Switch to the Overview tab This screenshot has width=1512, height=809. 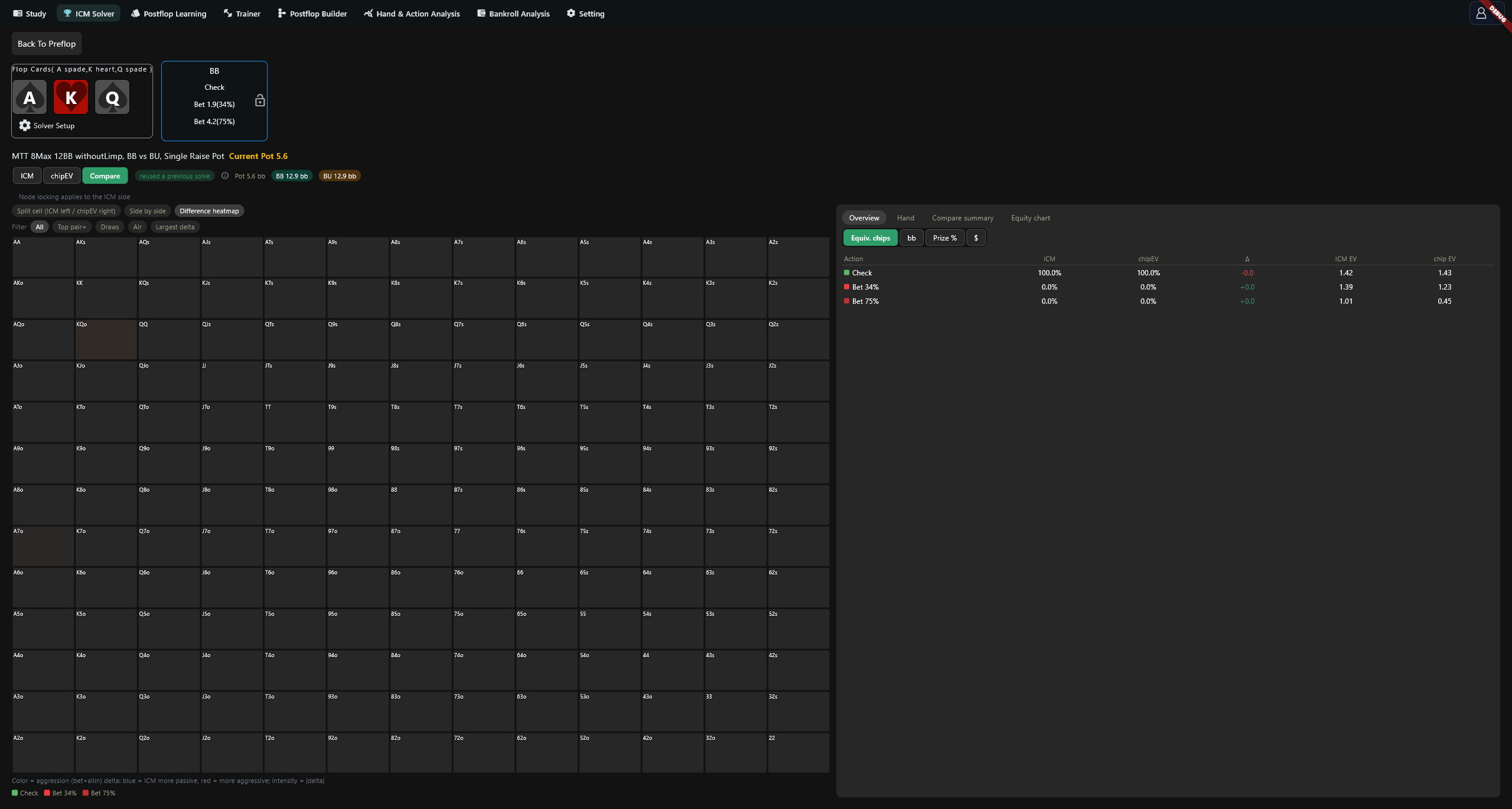pos(864,218)
